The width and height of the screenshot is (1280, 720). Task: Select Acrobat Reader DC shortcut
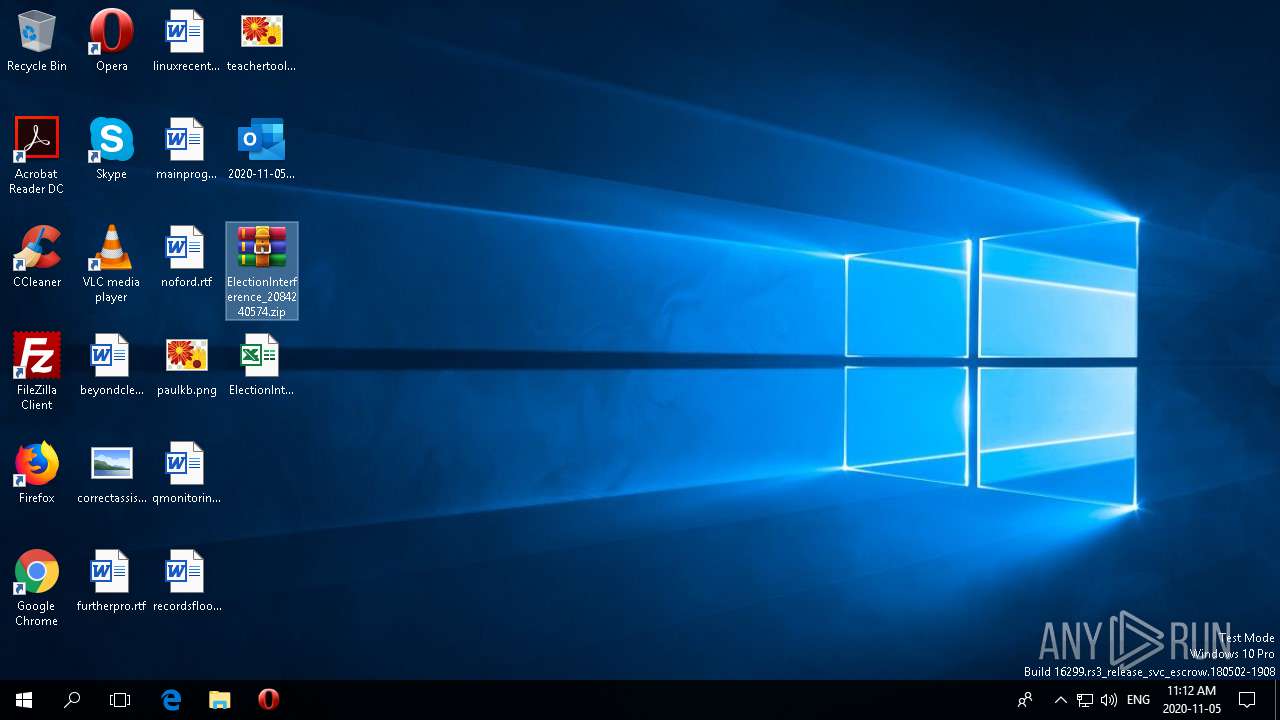coord(37,155)
